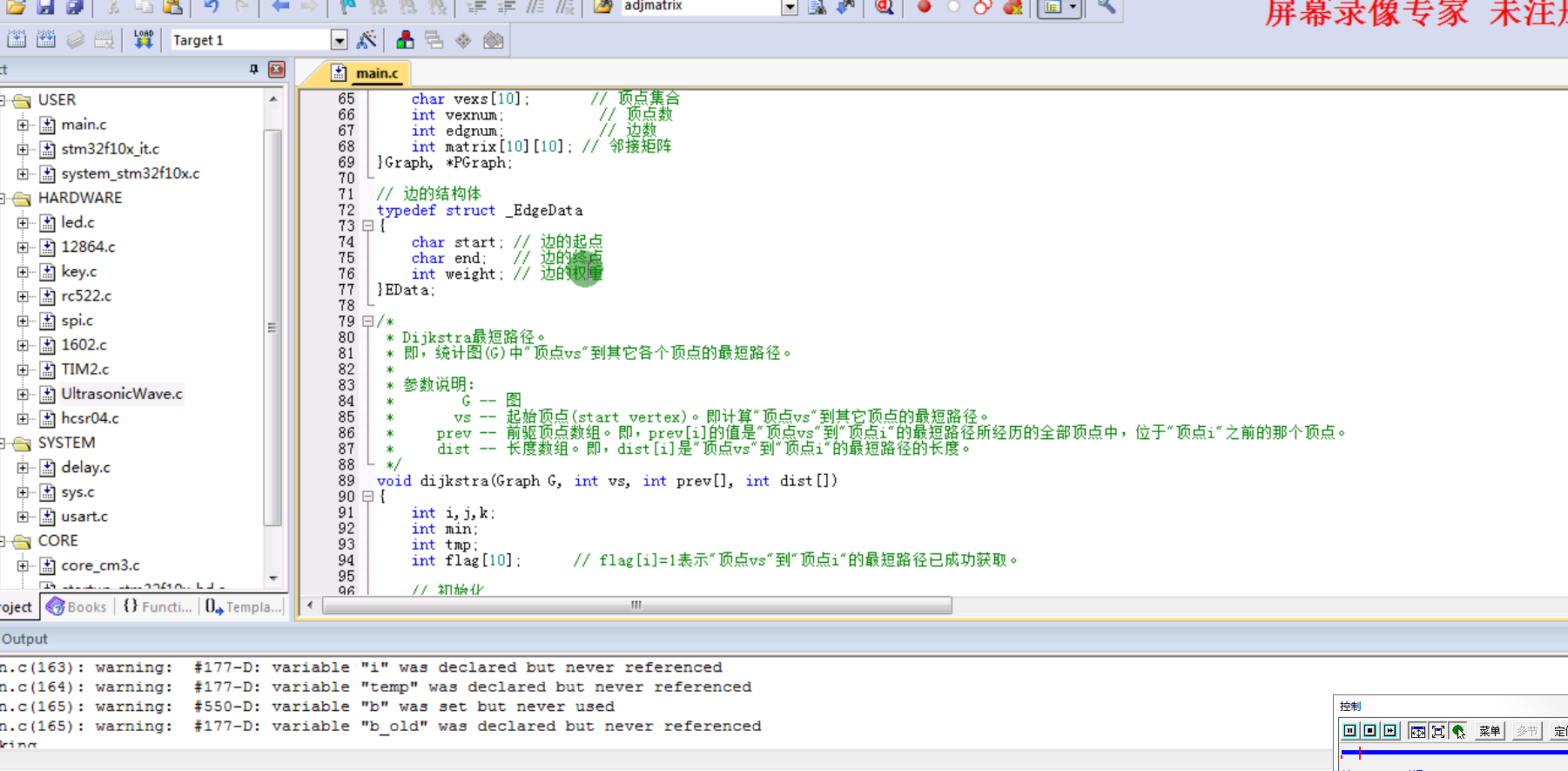Select key.c file in tree
The image size is (1568, 771).
pos(78,272)
